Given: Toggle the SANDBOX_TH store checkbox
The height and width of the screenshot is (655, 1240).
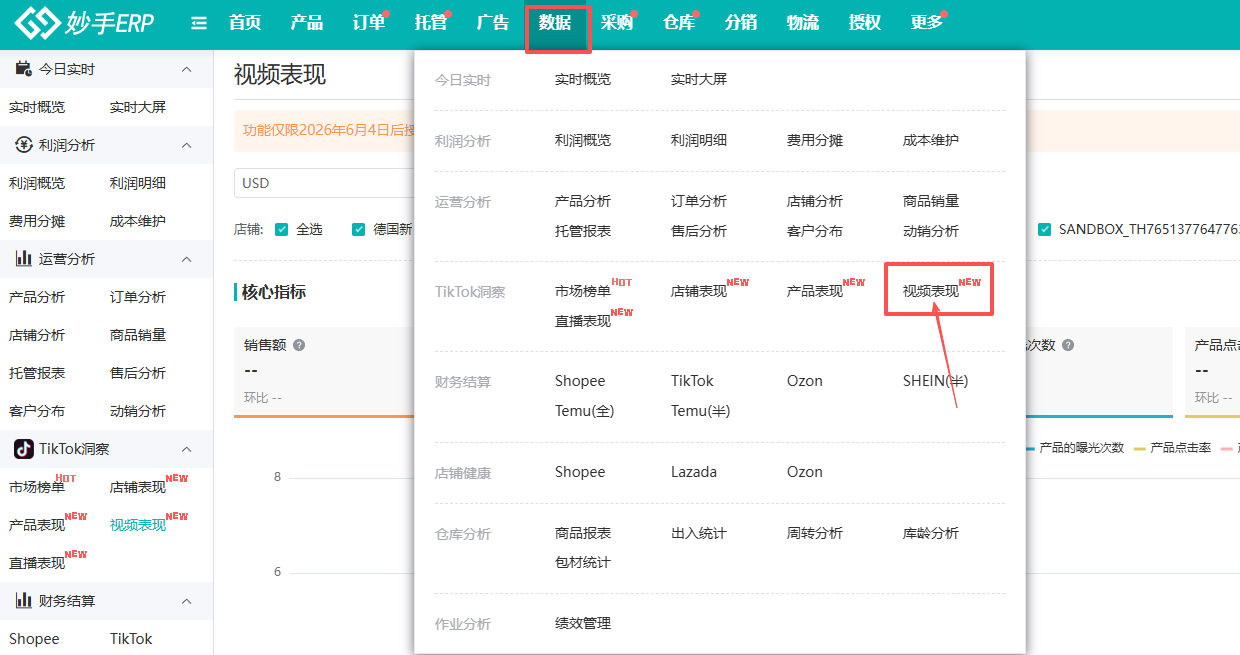Looking at the screenshot, I should click(1045, 229).
